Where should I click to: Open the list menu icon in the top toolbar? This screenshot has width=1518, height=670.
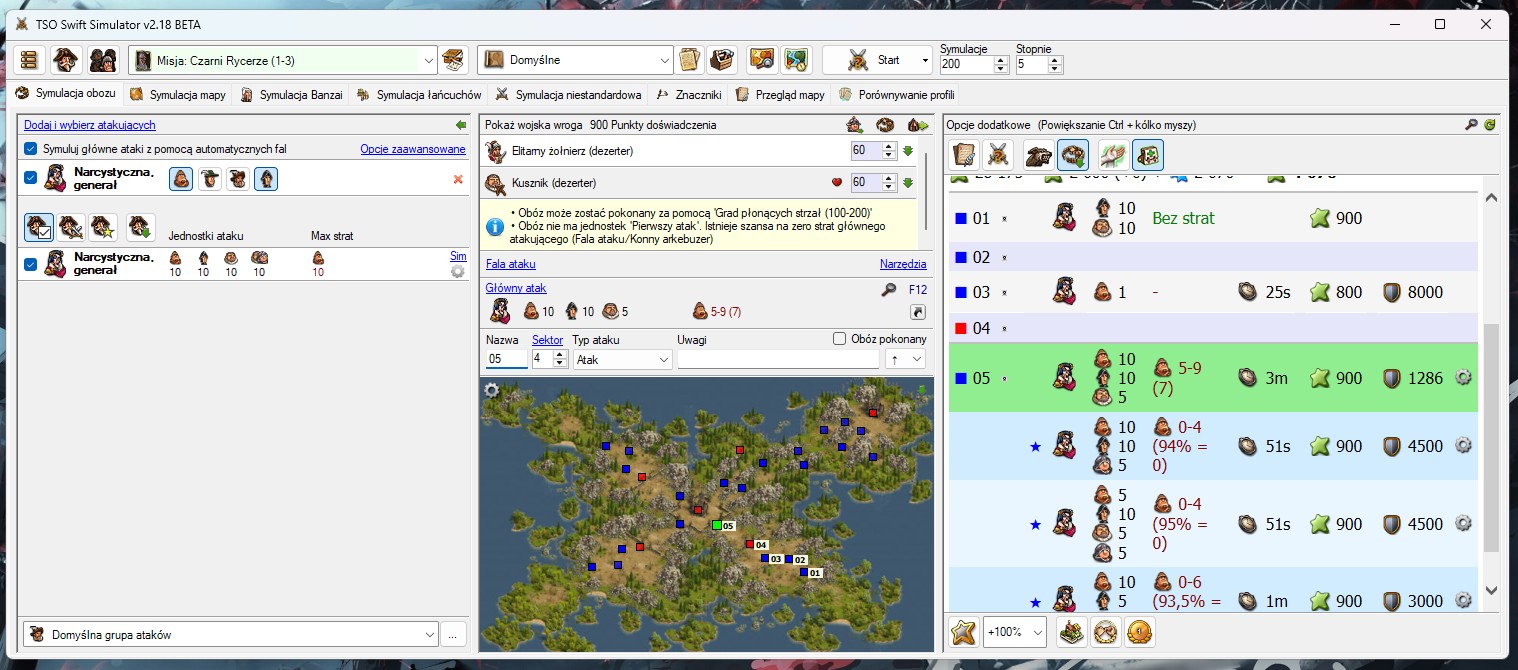[29, 60]
